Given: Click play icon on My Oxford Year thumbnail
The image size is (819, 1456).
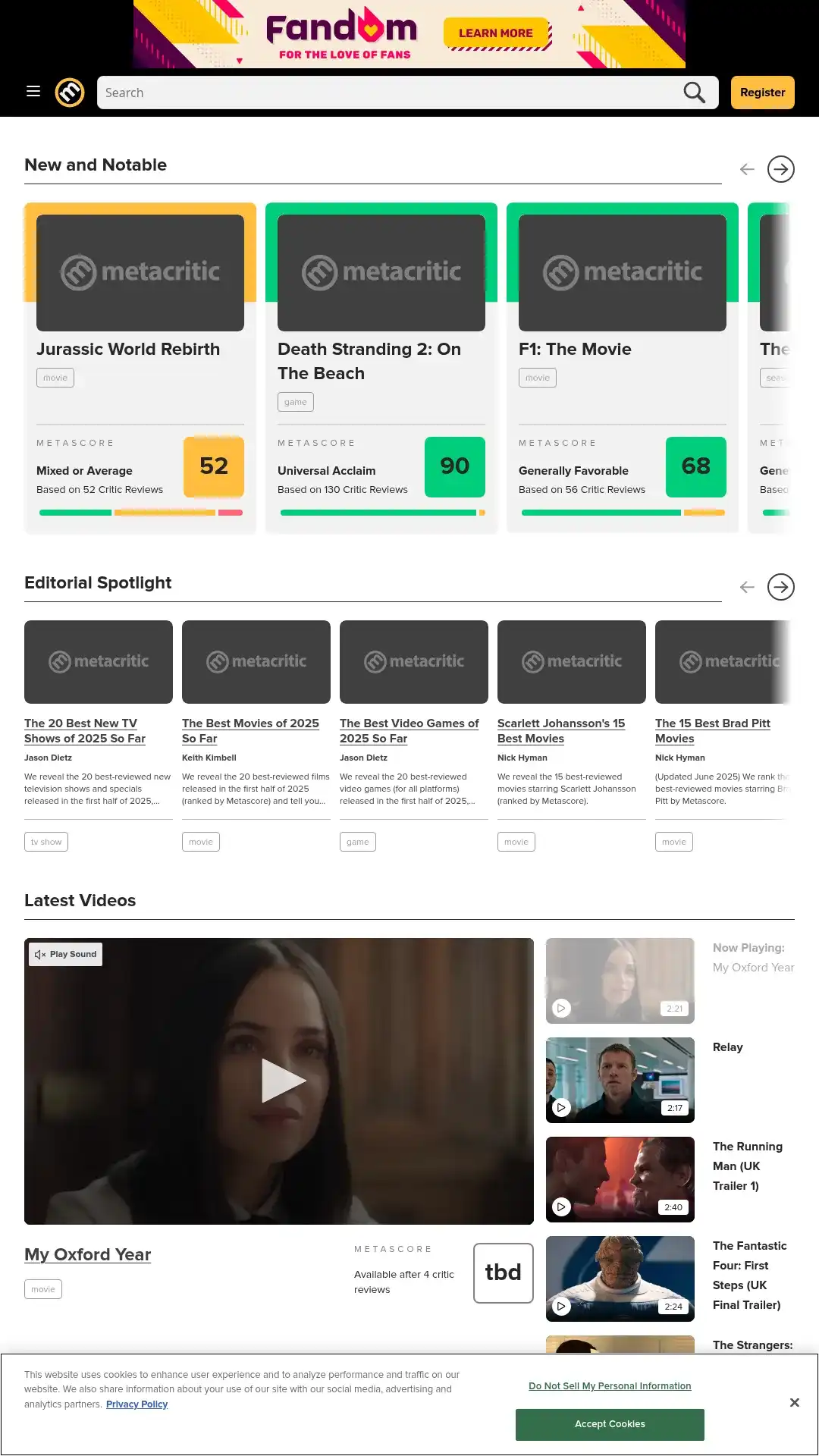Looking at the screenshot, I should coord(561,1008).
